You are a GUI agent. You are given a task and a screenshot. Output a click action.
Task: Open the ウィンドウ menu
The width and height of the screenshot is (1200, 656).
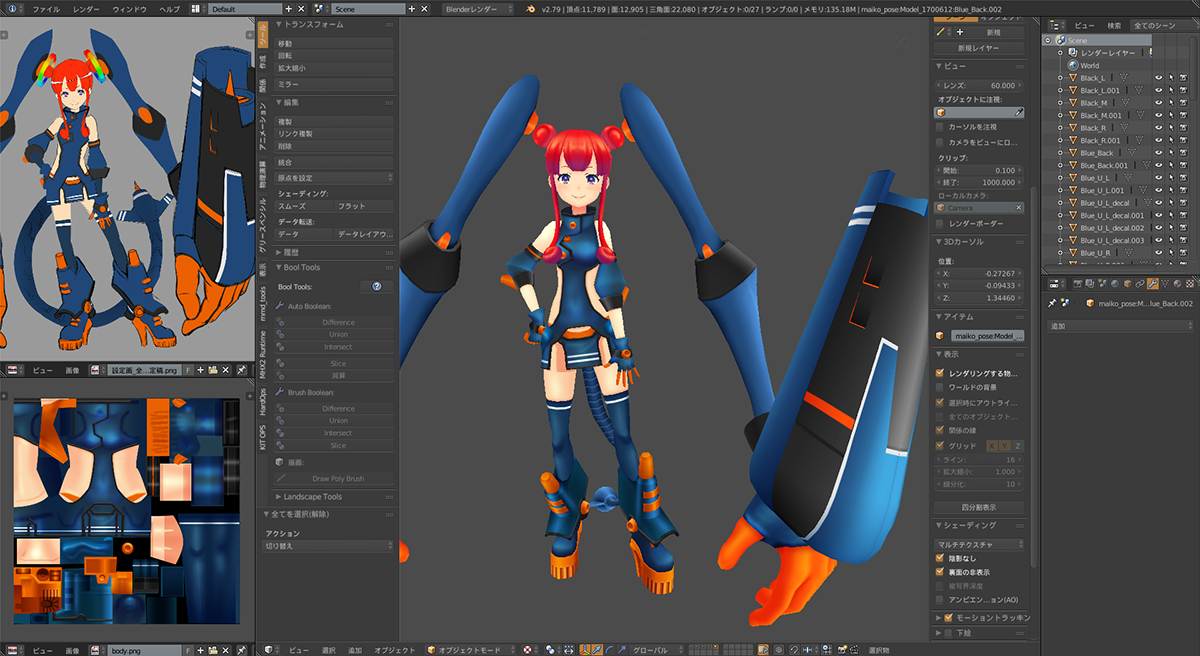pos(129,9)
